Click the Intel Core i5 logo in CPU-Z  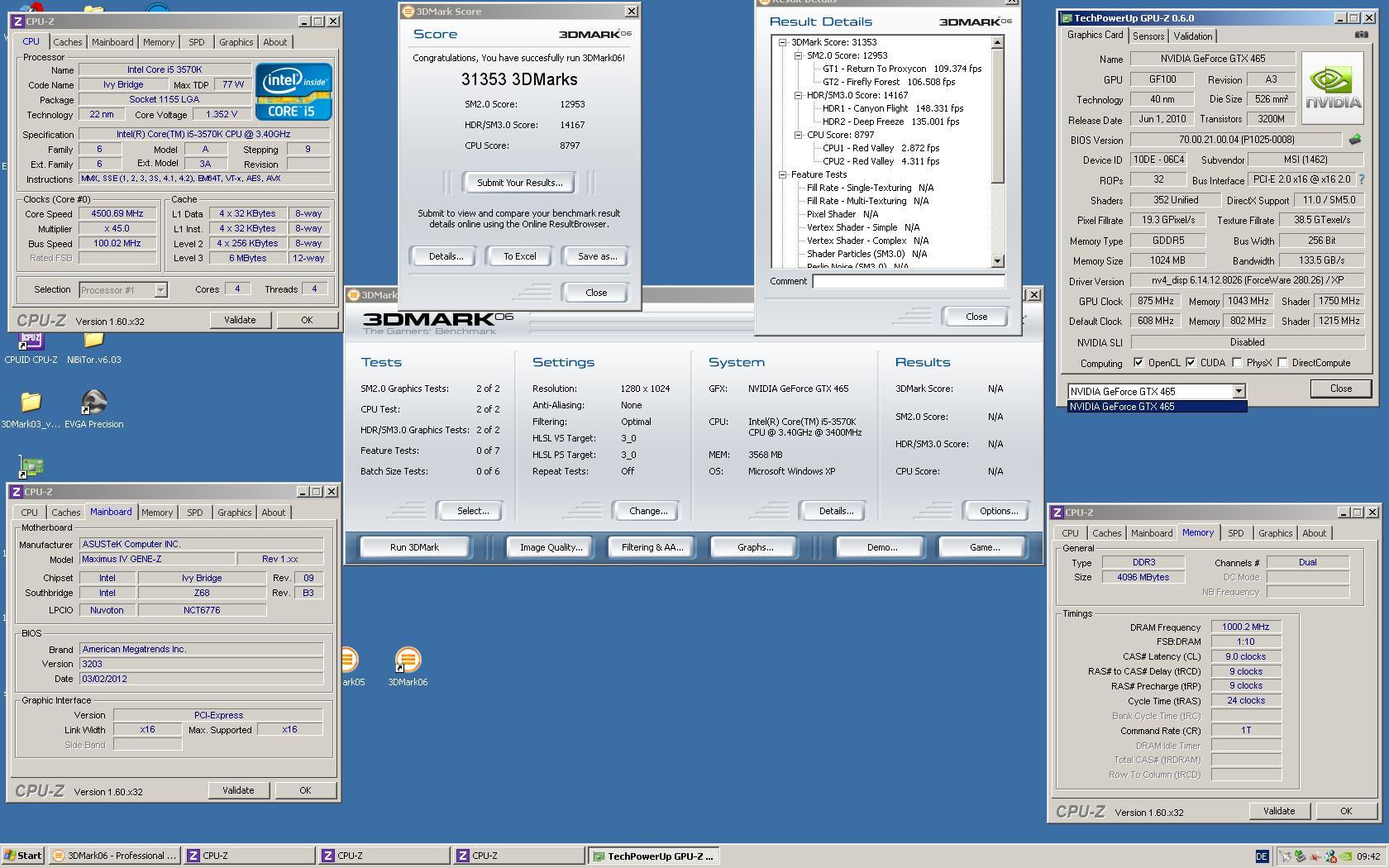pyautogui.click(x=294, y=91)
